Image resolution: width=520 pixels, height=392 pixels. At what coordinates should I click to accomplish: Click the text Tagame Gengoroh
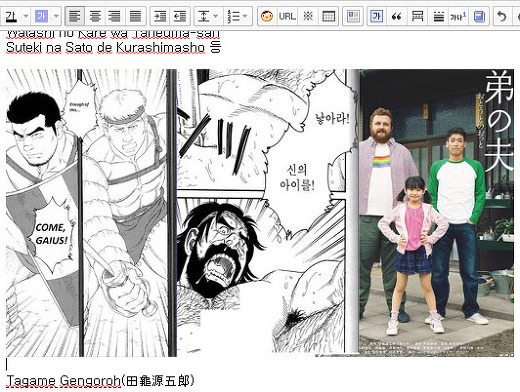tap(63, 381)
